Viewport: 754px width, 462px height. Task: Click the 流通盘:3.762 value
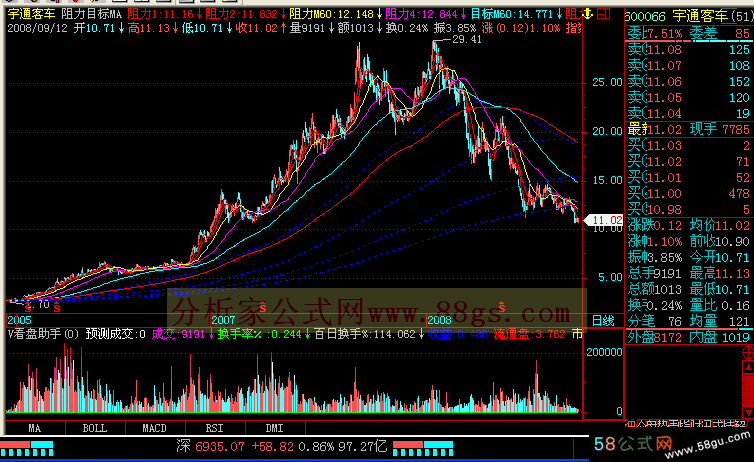point(529,334)
